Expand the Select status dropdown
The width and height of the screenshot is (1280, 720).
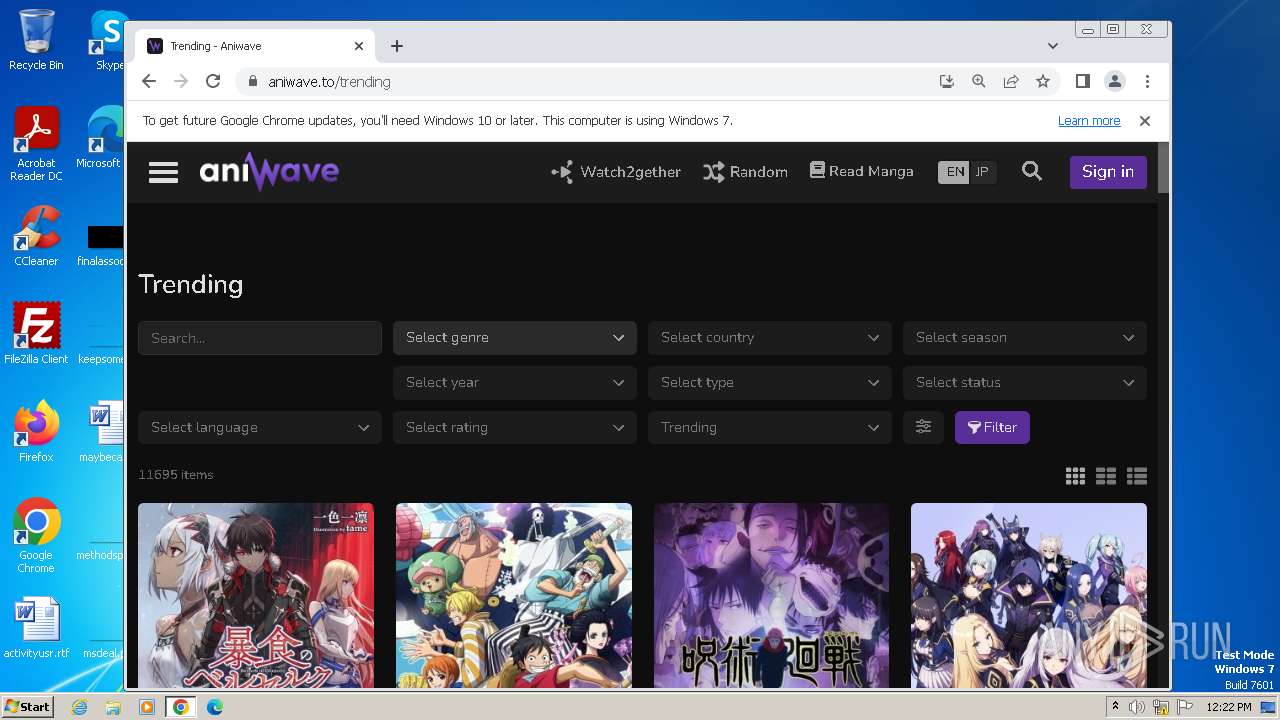pyautogui.click(x=1025, y=383)
